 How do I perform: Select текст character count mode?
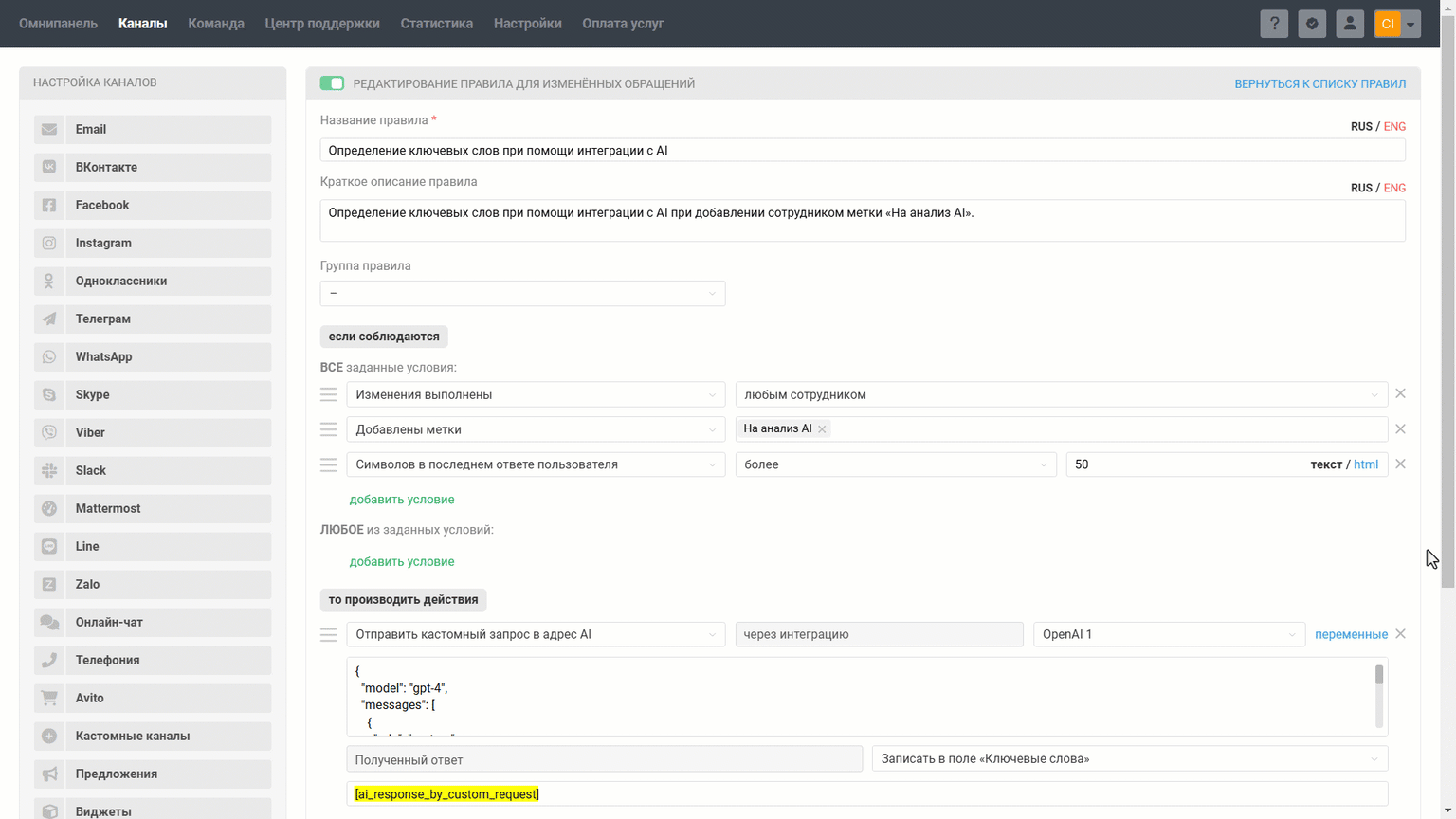pos(1326,464)
